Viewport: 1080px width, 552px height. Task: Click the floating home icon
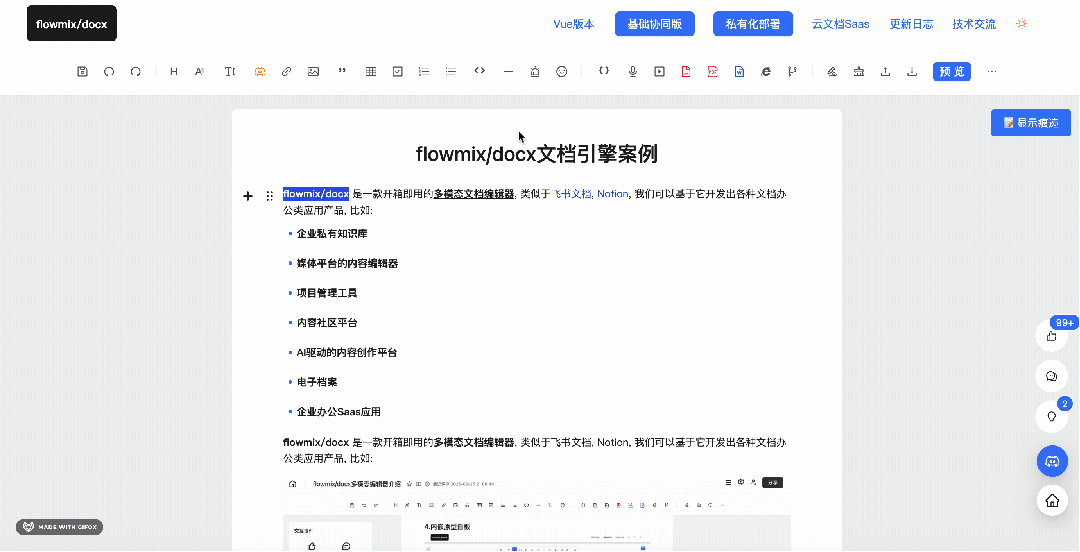pos(1052,501)
